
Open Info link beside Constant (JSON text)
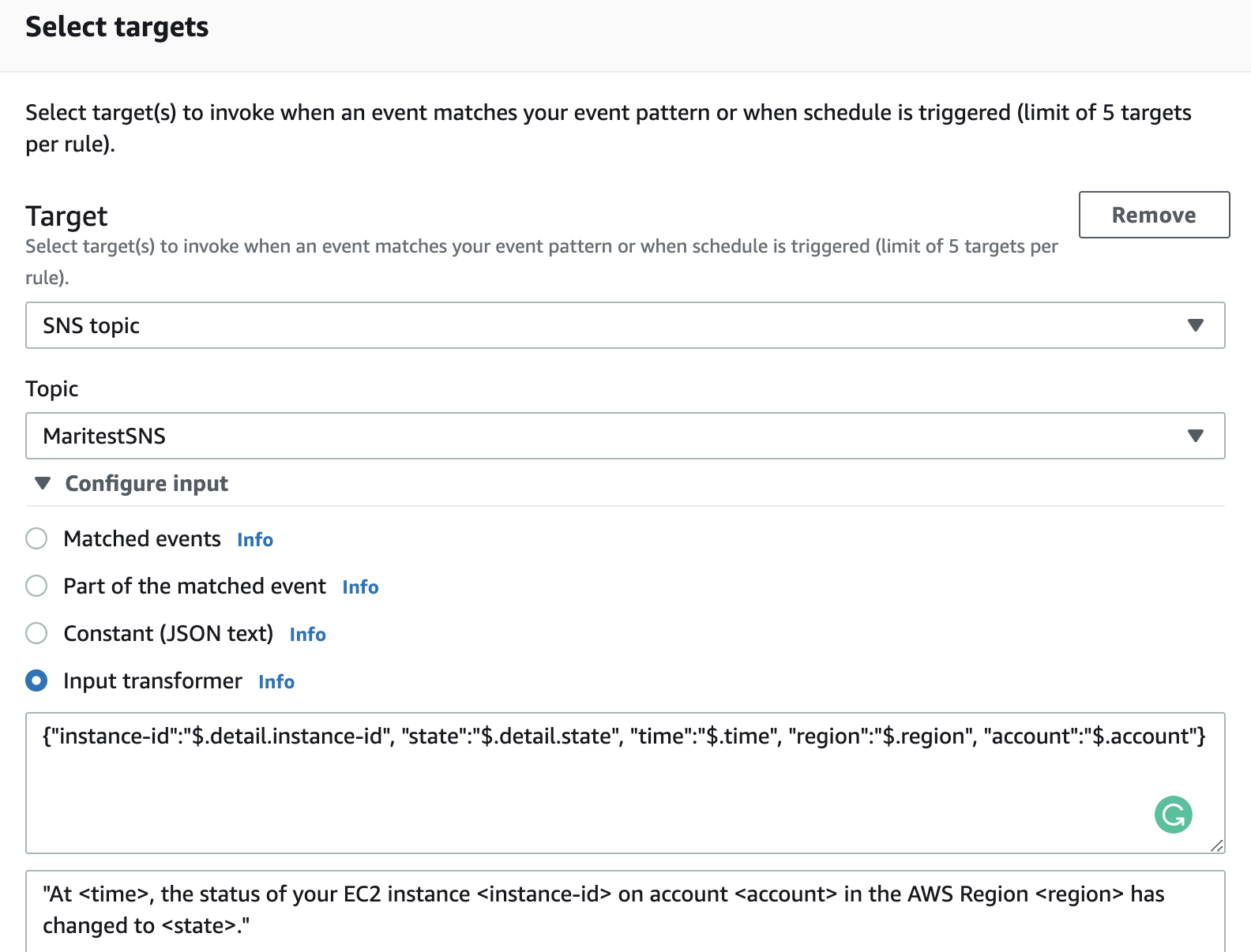pyautogui.click(x=307, y=635)
